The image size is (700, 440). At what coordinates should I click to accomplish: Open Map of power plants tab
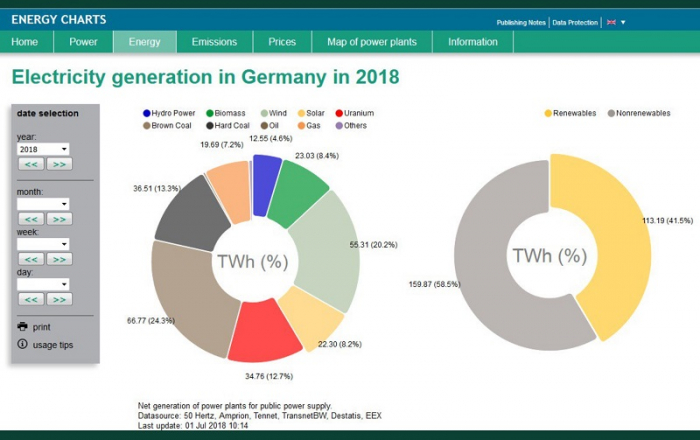pyautogui.click(x=372, y=42)
